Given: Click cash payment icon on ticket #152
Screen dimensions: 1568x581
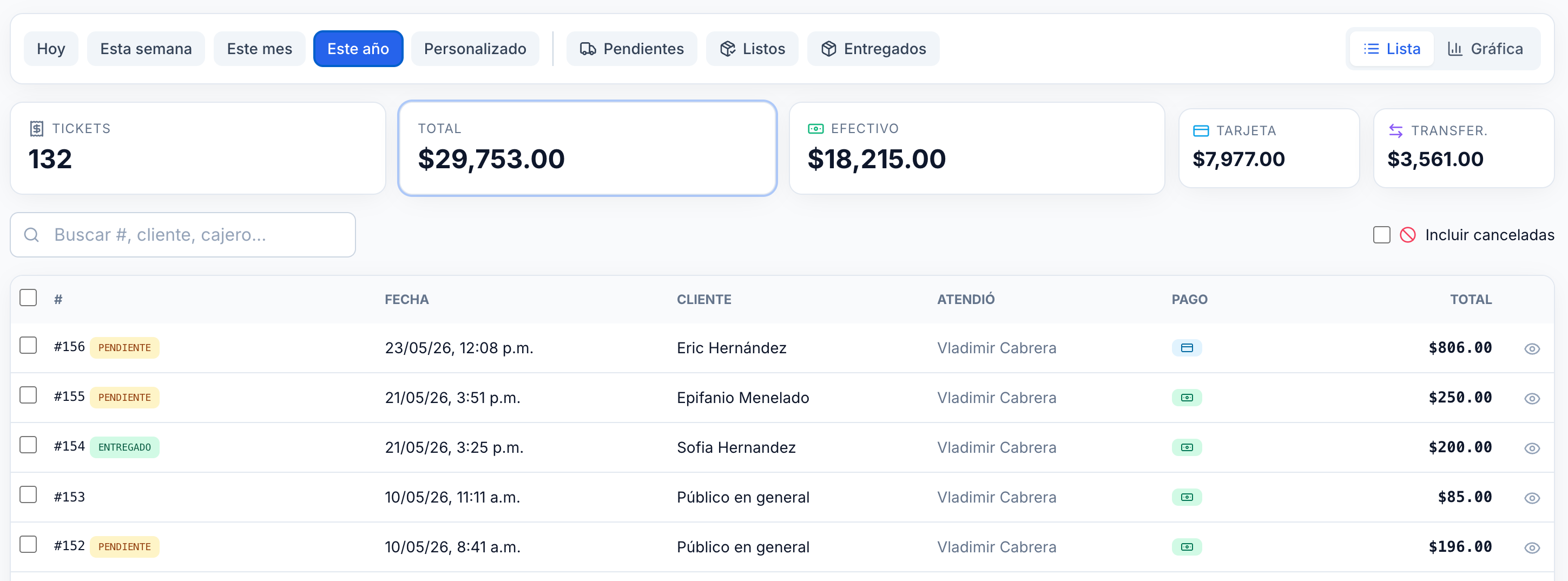Looking at the screenshot, I should pyautogui.click(x=1187, y=547).
